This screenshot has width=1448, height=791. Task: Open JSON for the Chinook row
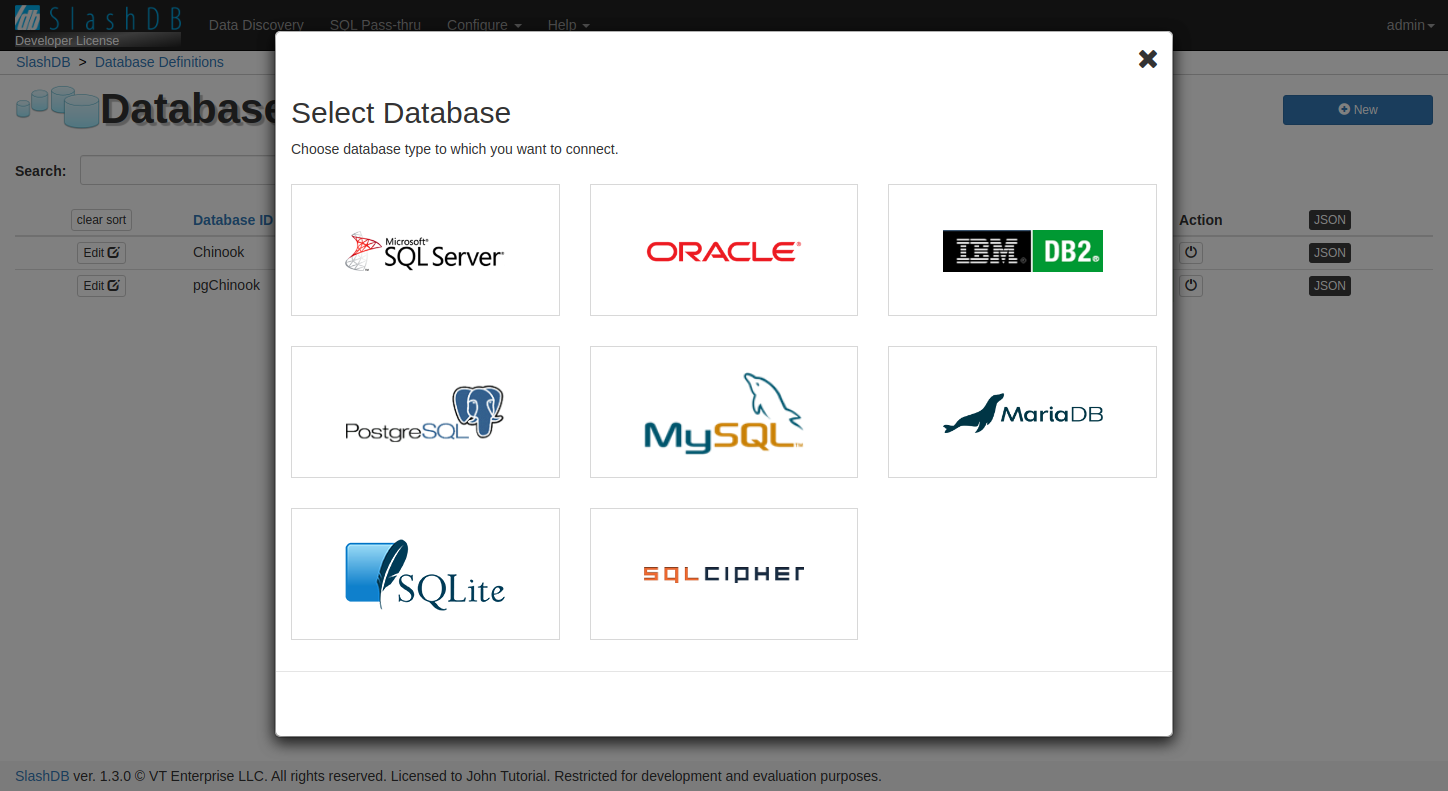click(1329, 253)
